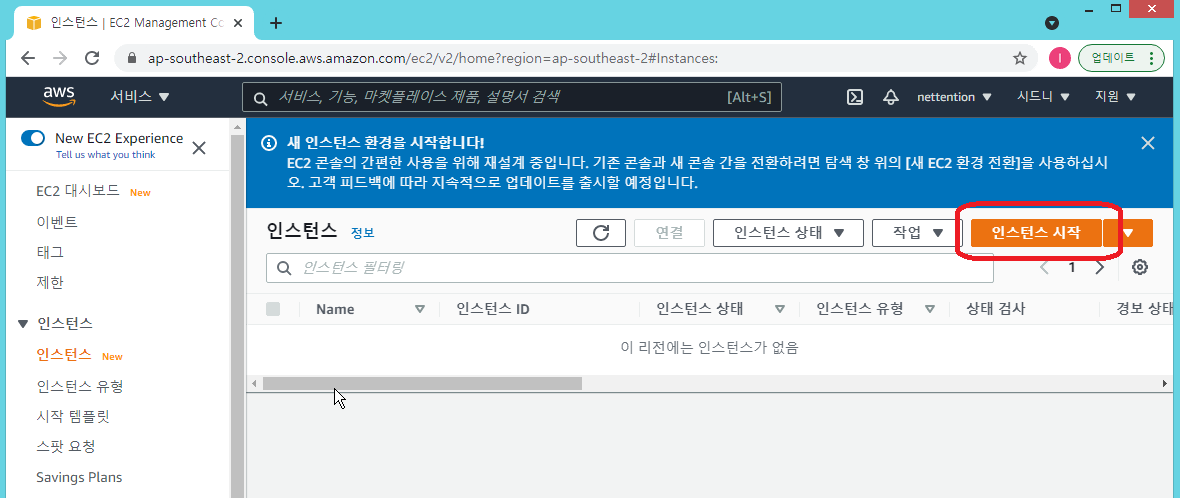This screenshot has height=498, width=1180.
Task: Close the New EC2 Experience notice
Action: click(199, 148)
